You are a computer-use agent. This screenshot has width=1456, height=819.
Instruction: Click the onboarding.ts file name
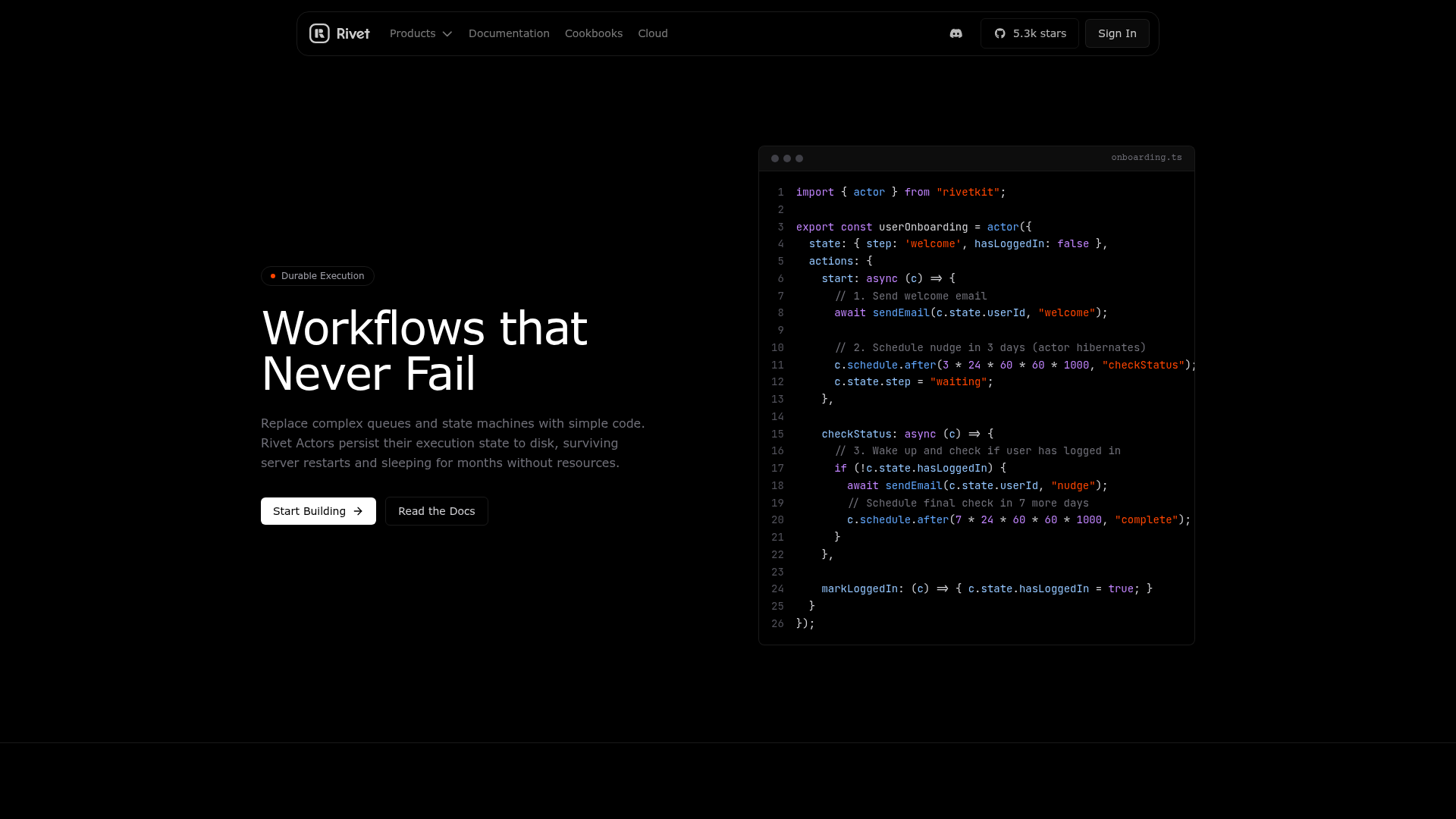coord(1147,158)
